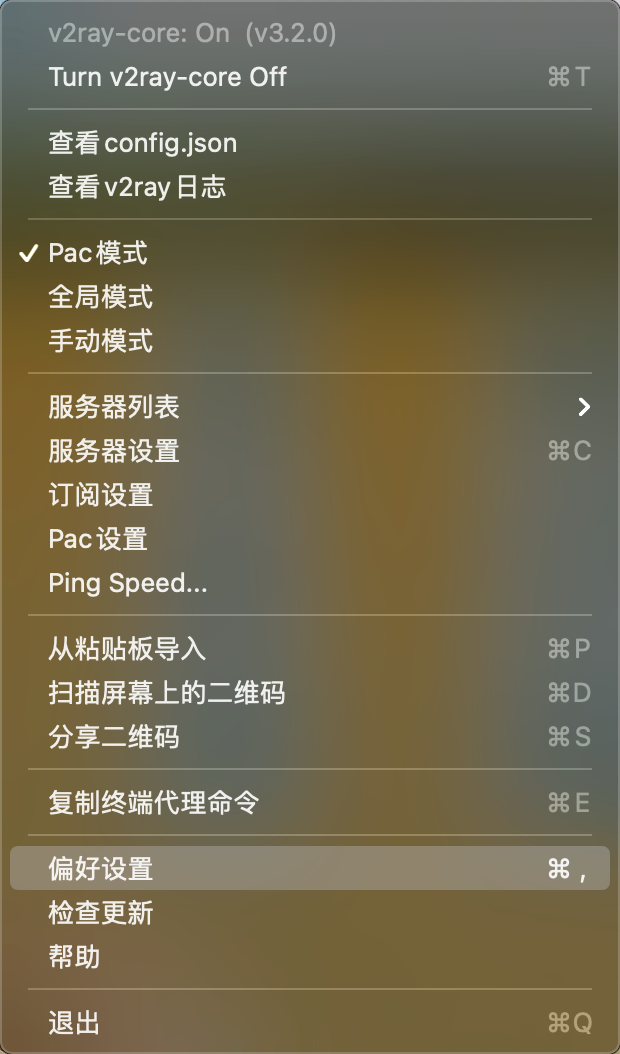
Task: Launch Ping Speed tool
Action: 129,583
